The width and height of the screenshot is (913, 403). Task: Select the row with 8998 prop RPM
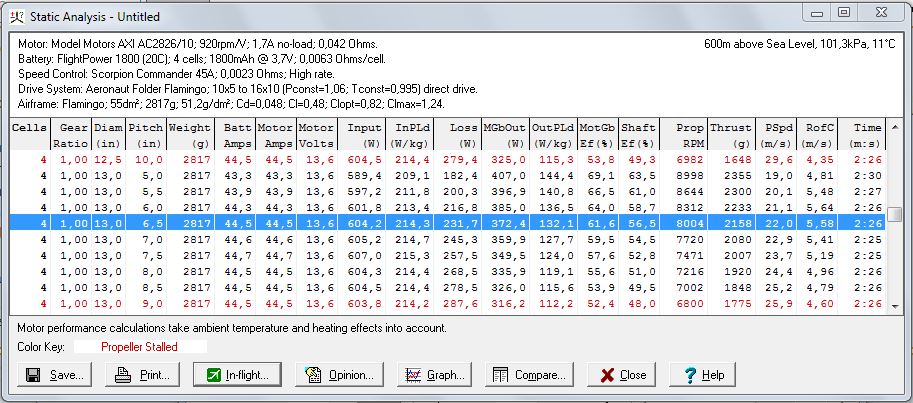pyautogui.click(x=450, y=176)
